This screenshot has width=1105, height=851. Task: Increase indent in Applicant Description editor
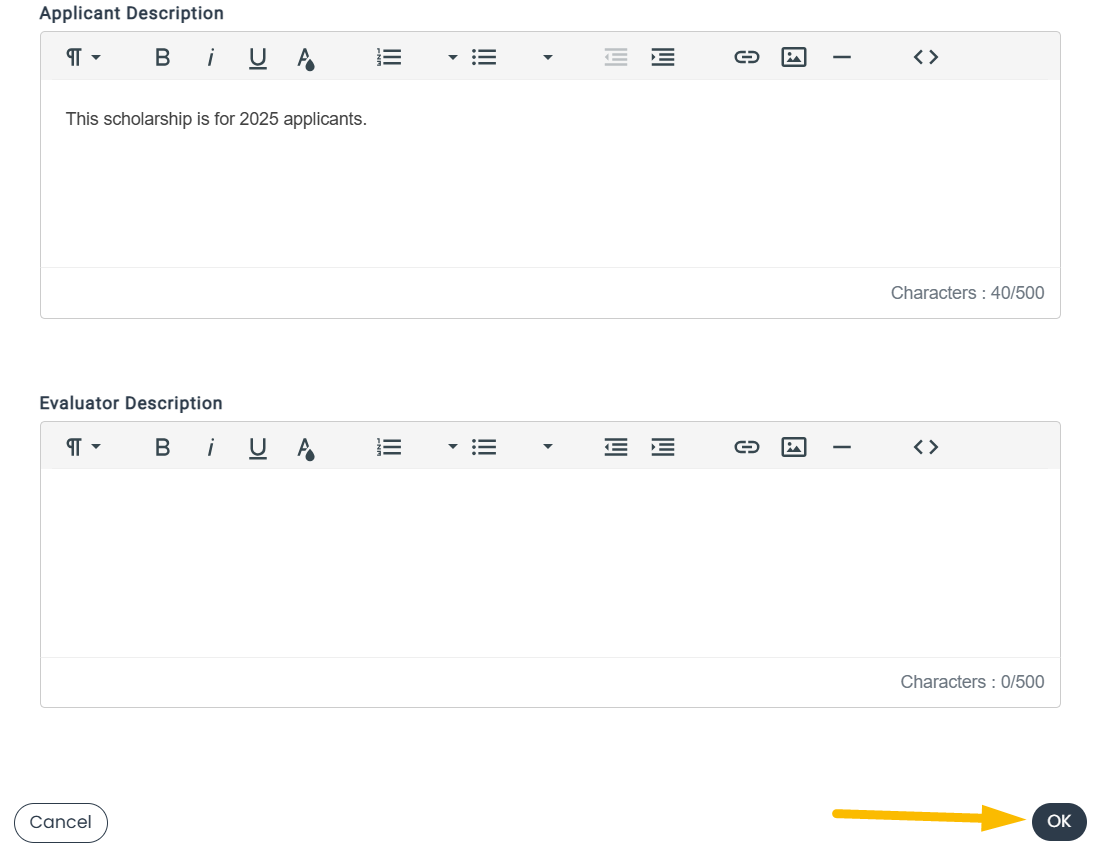(x=663, y=57)
